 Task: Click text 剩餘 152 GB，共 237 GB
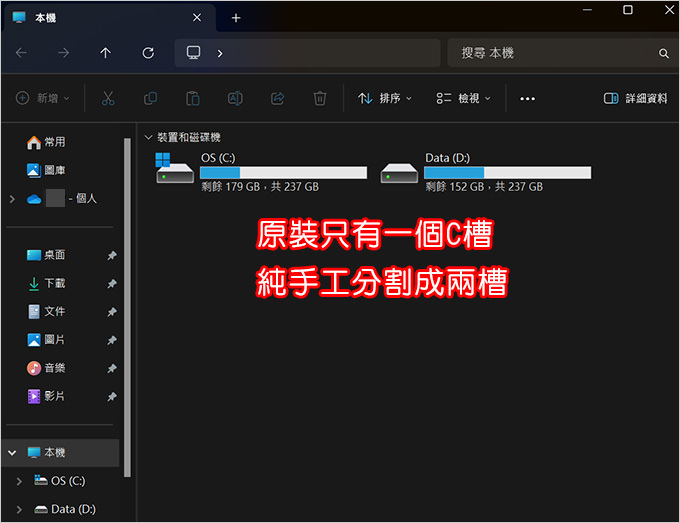pyautogui.click(x=484, y=187)
